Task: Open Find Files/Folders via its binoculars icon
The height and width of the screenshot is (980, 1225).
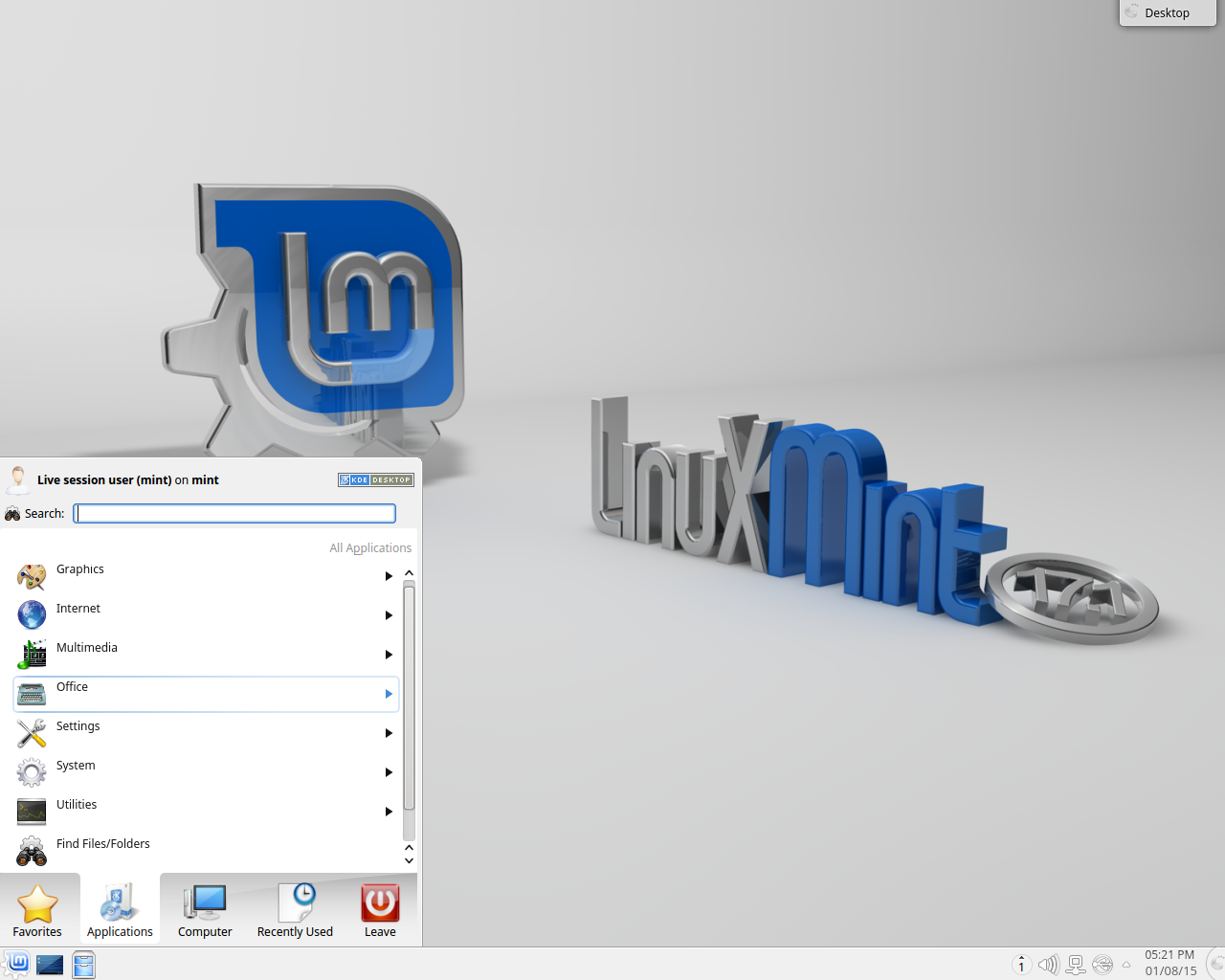Action: tap(32, 850)
